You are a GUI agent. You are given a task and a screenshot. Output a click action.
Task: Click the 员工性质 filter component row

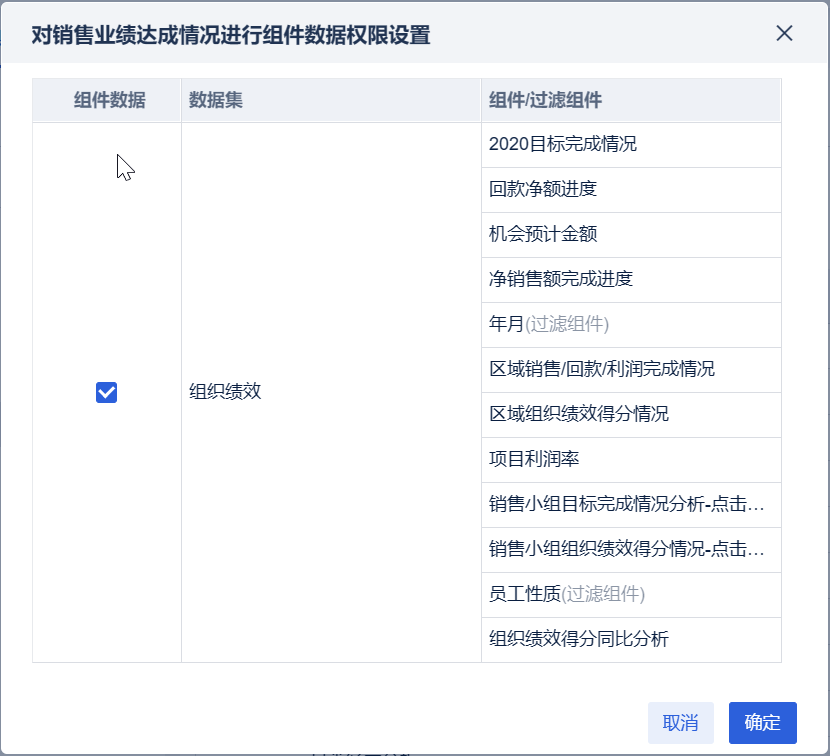[631, 595]
